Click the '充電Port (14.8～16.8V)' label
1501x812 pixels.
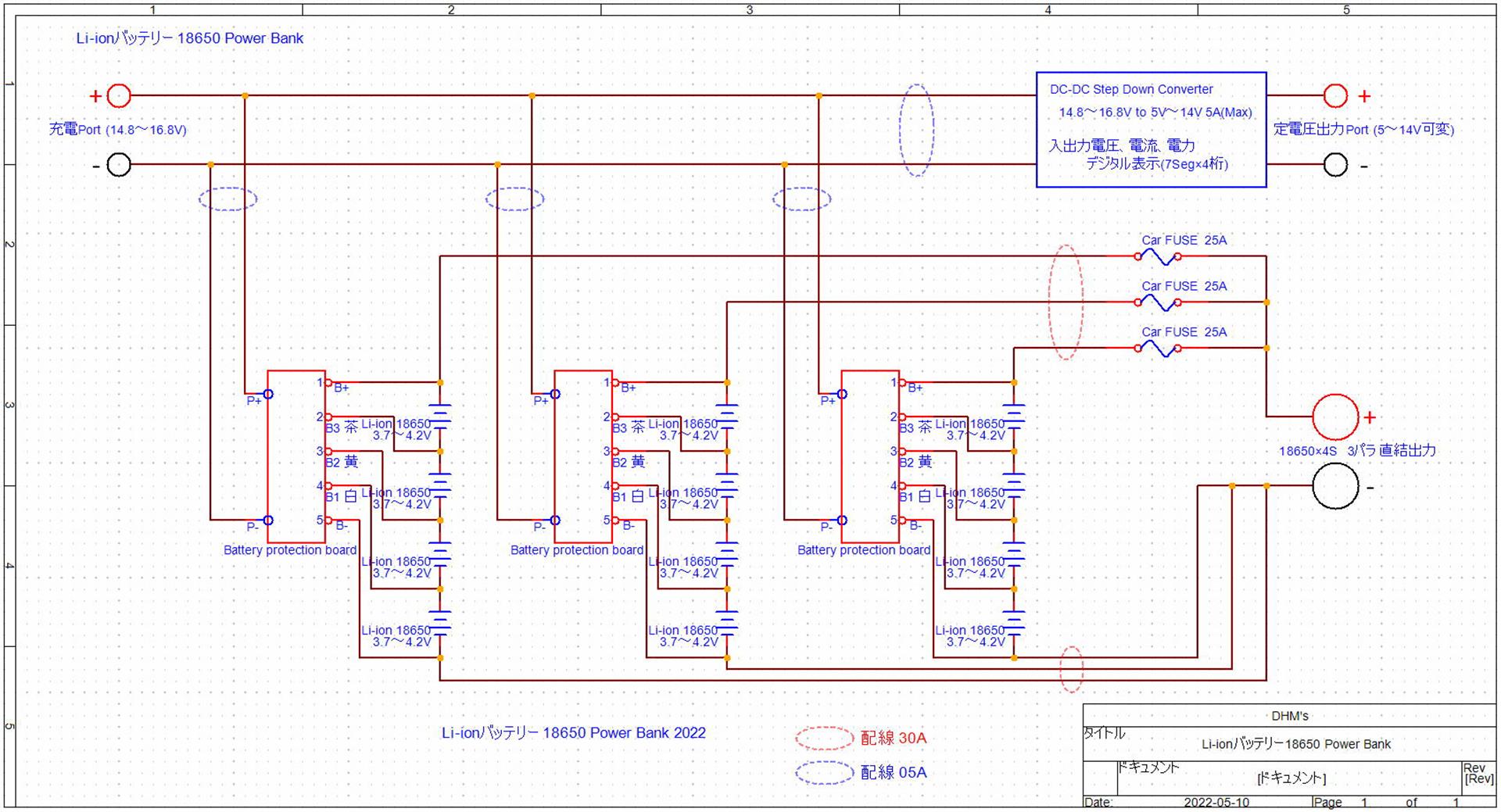(118, 130)
